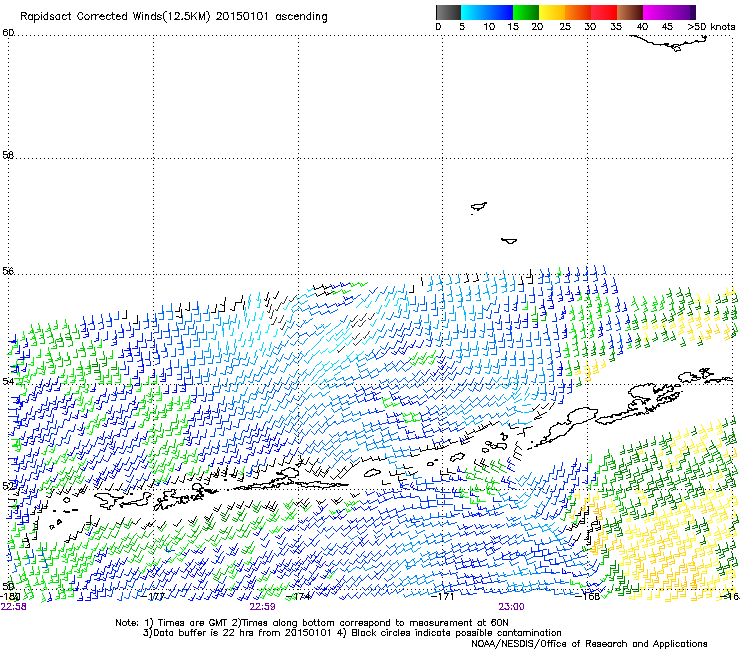This screenshot has width=740, height=650.
Task: Click the '22:59' time label
Action: point(262,606)
